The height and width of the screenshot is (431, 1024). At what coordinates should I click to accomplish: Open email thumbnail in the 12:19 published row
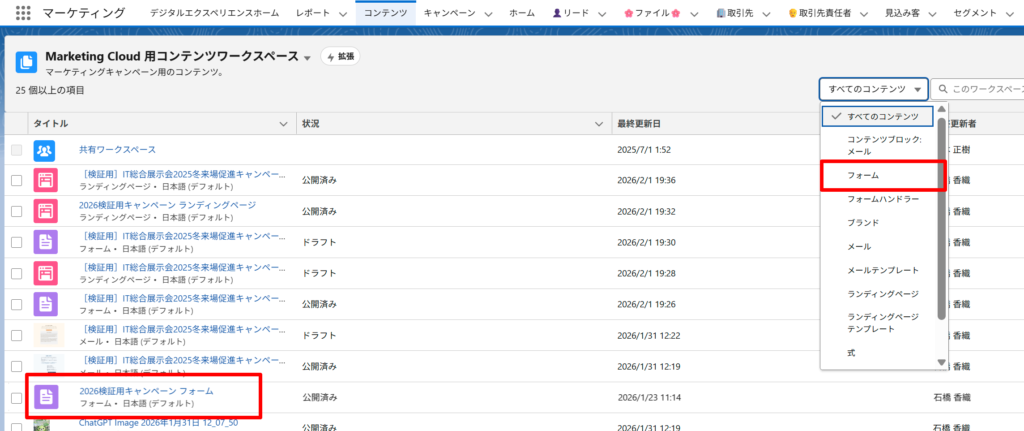tap(49, 366)
